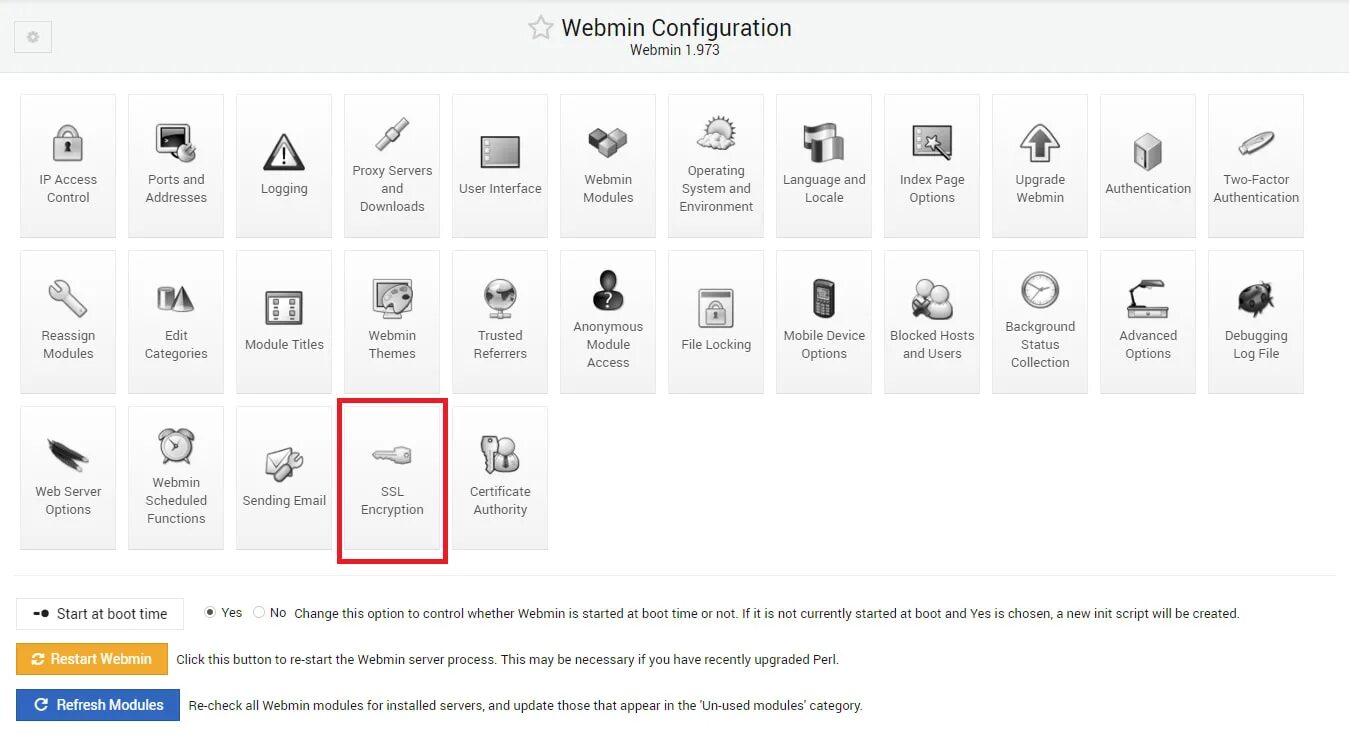Open Upgrade Webmin page
1349x741 pixels.
coord(1040,166)
